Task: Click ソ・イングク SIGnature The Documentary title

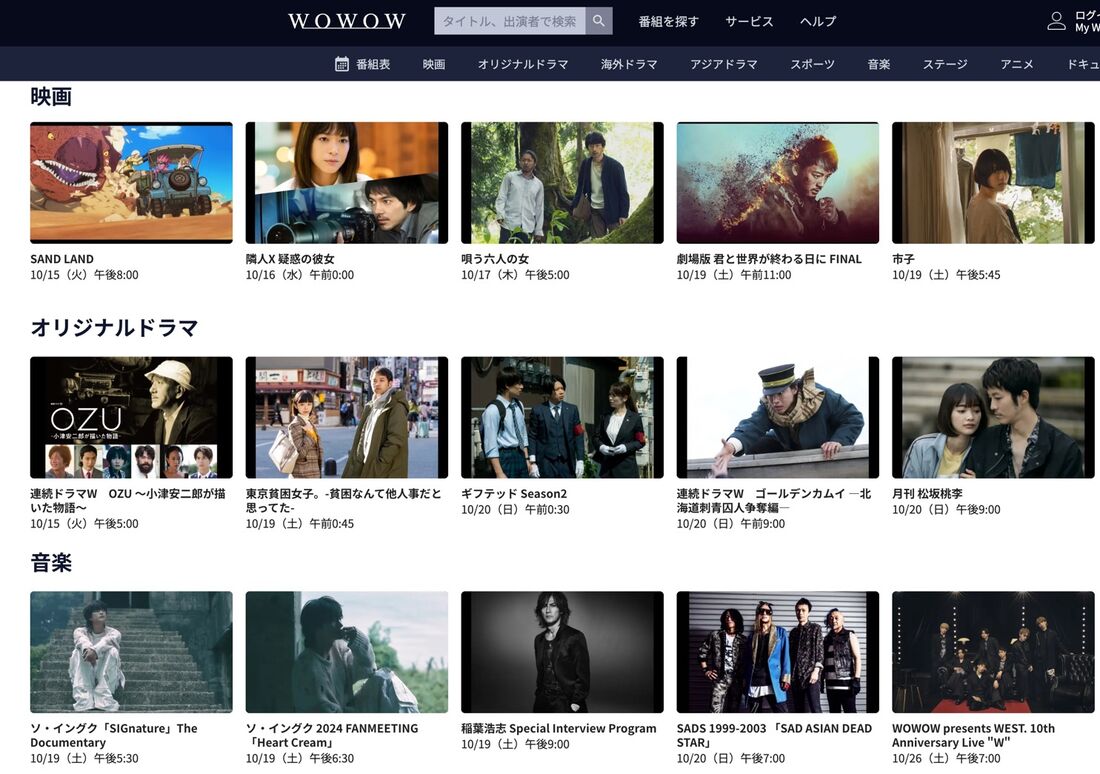Action: point(114,735)
